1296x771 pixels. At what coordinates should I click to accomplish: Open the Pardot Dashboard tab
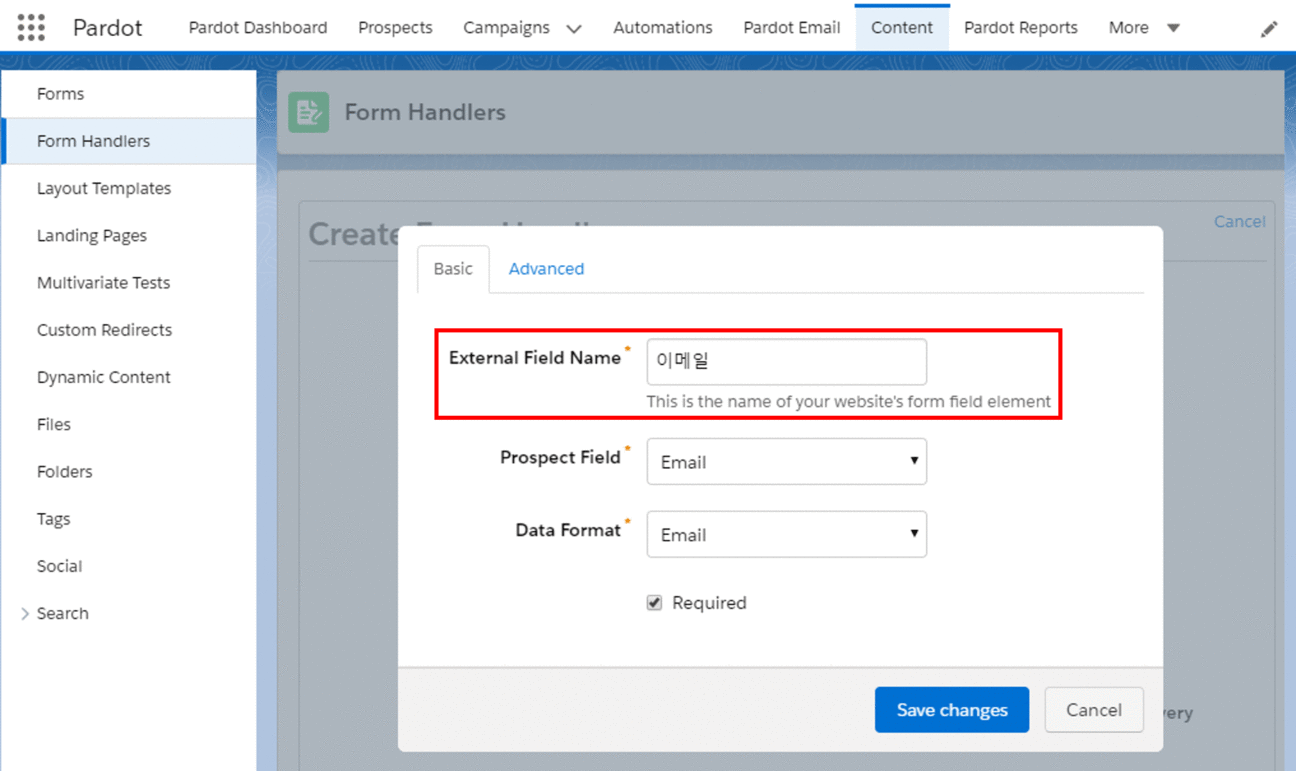[x=258, y=28]
